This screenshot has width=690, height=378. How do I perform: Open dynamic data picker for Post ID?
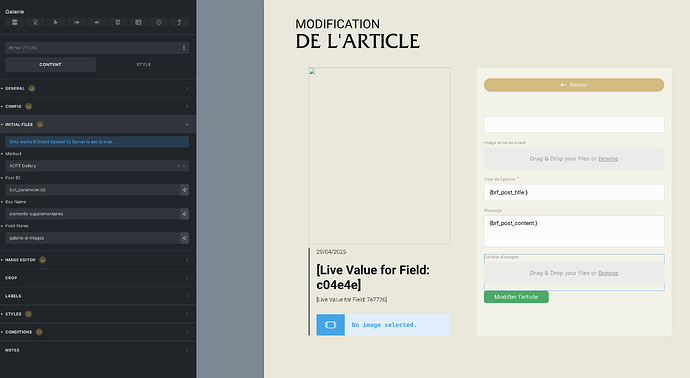point(184,190)
